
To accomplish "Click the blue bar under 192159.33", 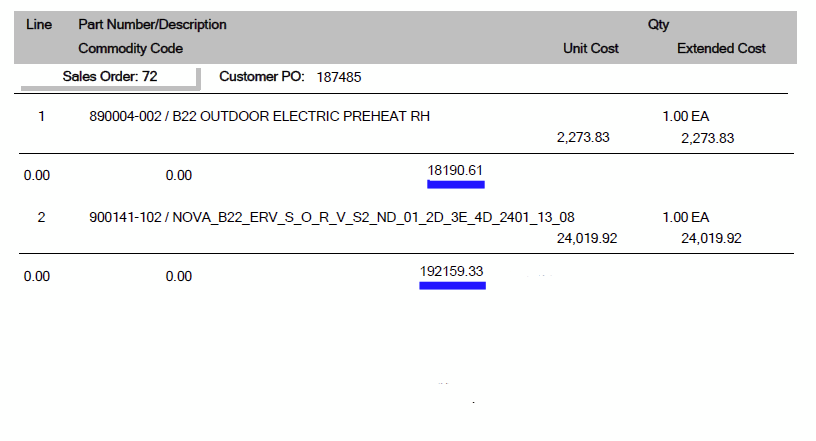I will [452, 285].
